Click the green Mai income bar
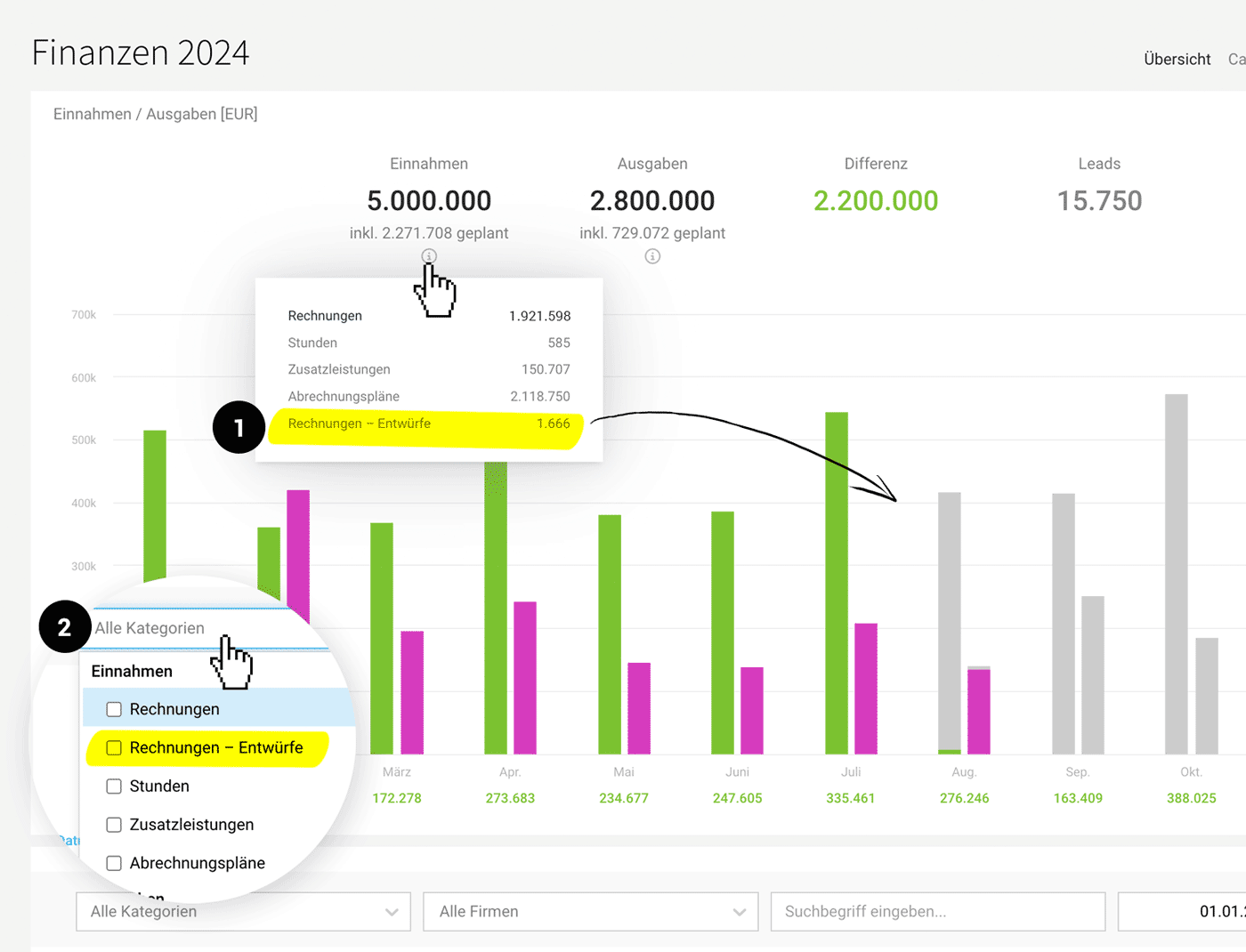This screenshot has height=952, width=1246. (x=610, y=634)
